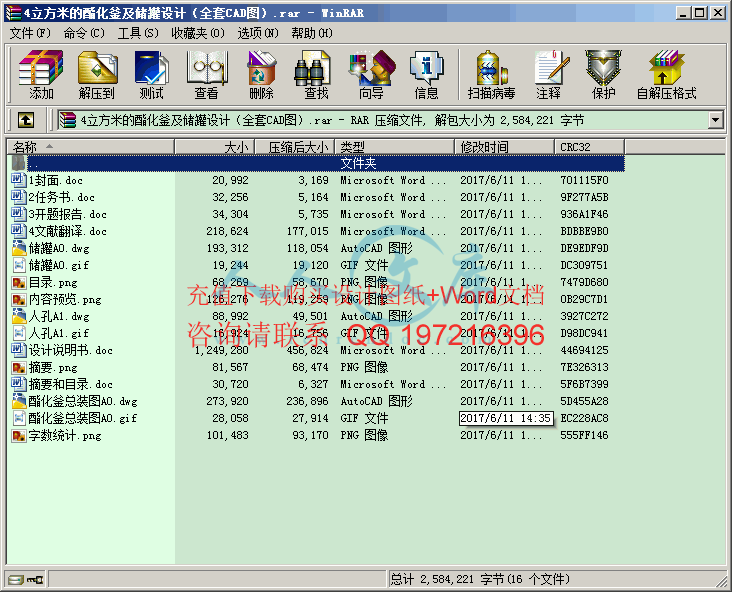Select the 储罐A0.gif file icon
The width and height of the screenshot is (732, 592).
coord(19,265)
